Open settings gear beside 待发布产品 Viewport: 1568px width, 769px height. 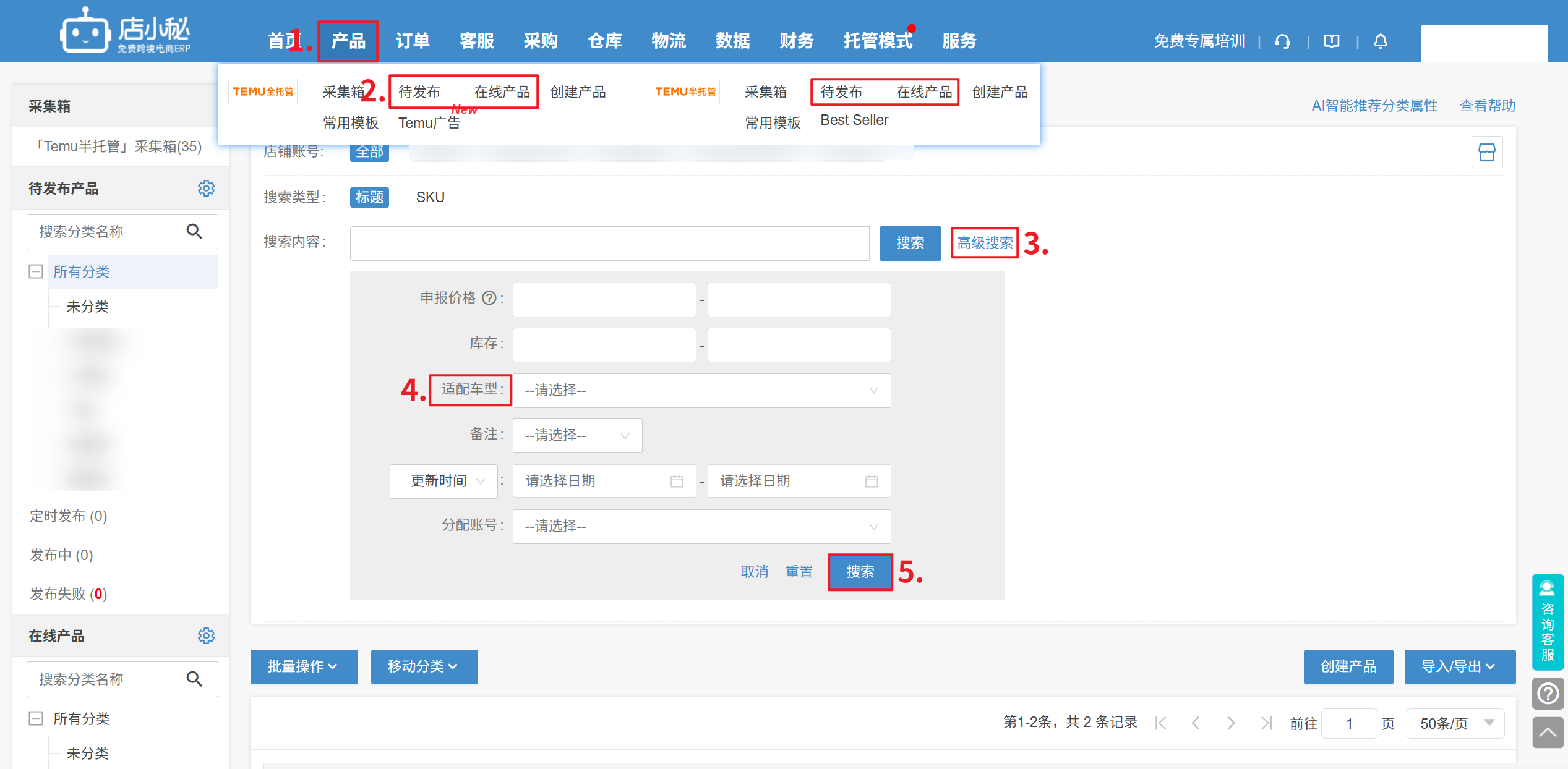click(206, 189)
